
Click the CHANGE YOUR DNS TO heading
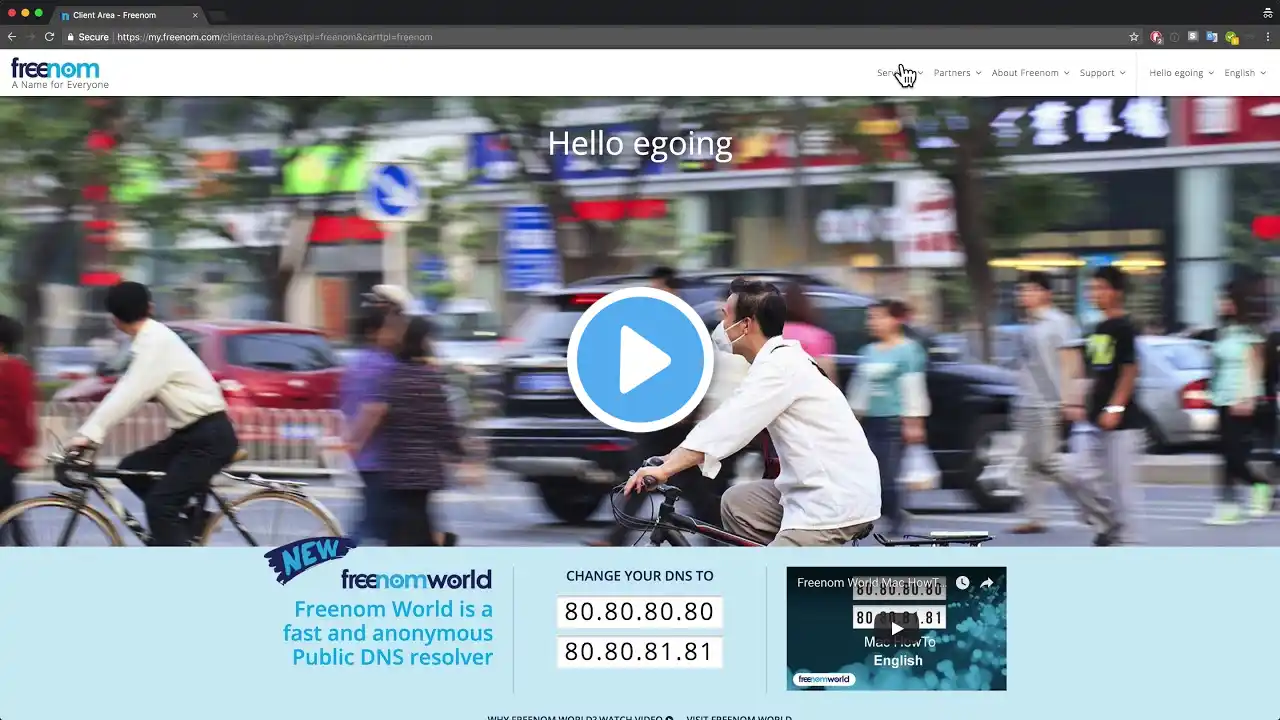(x=640, y=576)
